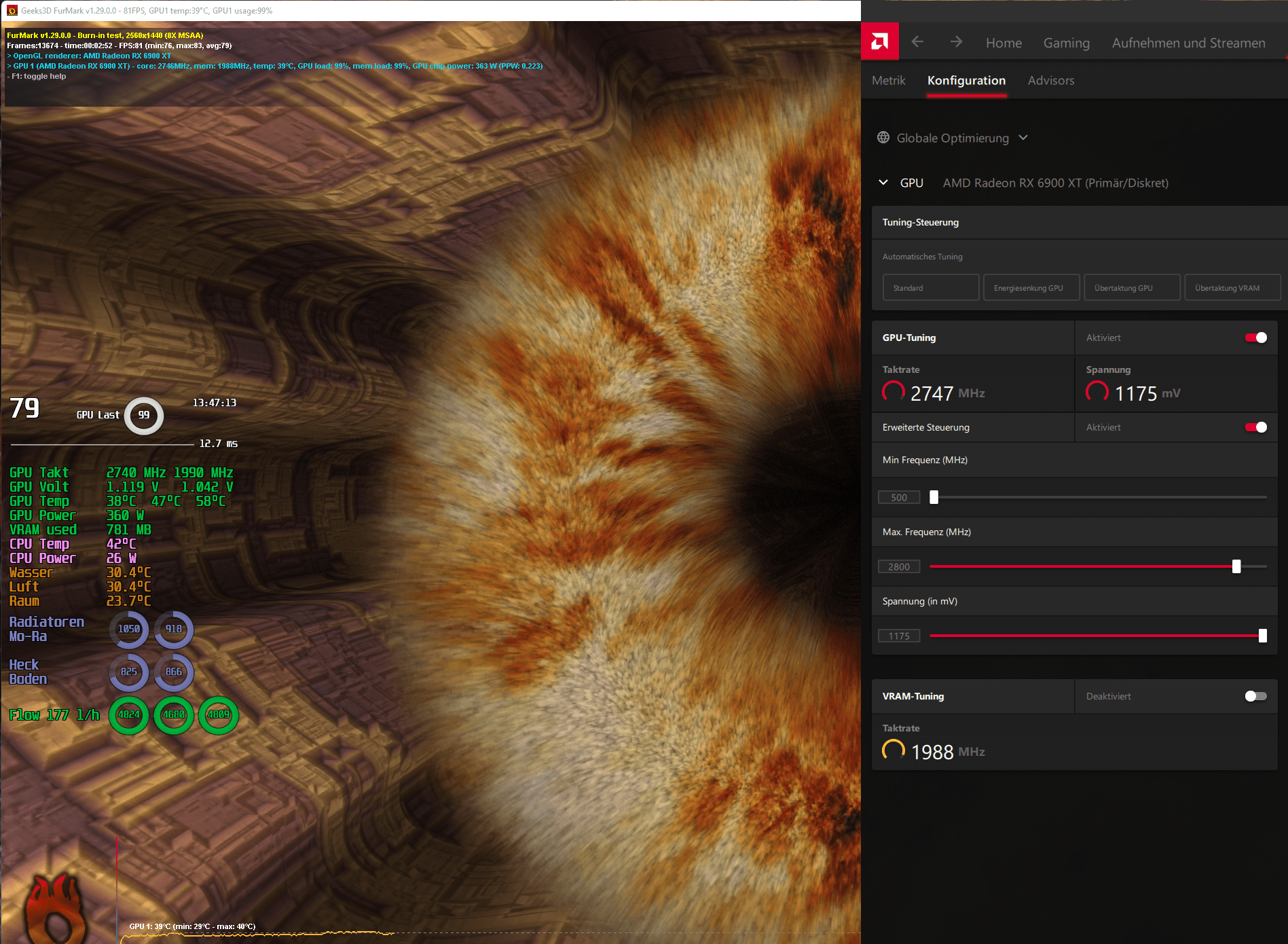Click the GPU Last 99 ring gauge

pyautogui.click(x=144, y=415)
